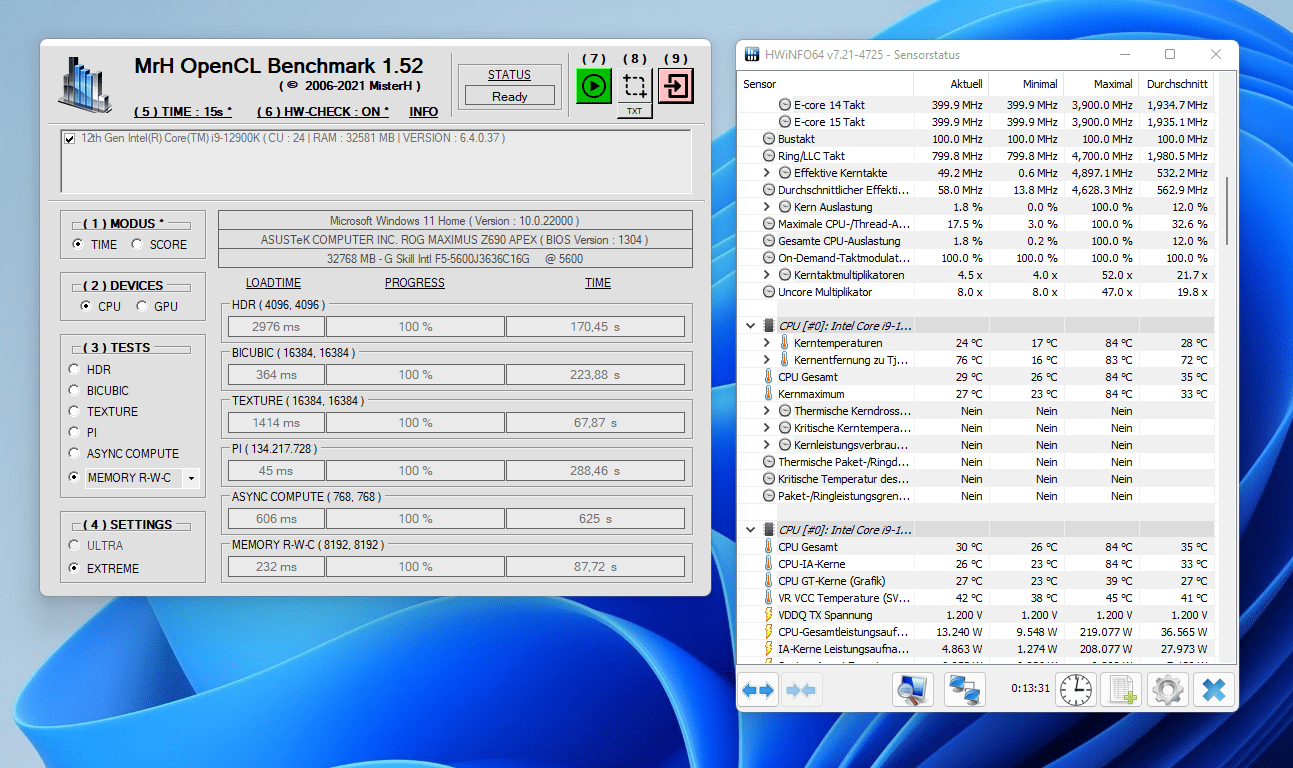Select the CPU device radio button
Image resolution: width=1293 pixels, height=768 pixels.
click(85, 307)
